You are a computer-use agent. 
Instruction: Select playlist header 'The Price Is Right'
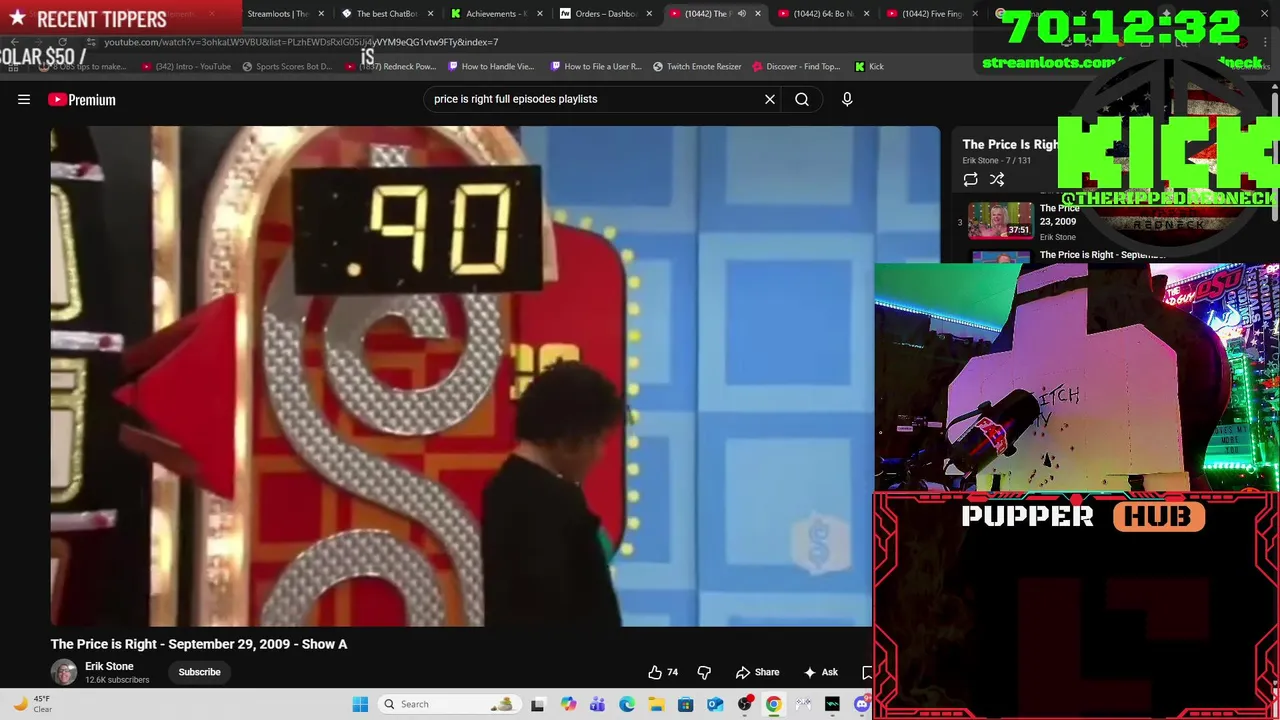tap(1010, 144)
